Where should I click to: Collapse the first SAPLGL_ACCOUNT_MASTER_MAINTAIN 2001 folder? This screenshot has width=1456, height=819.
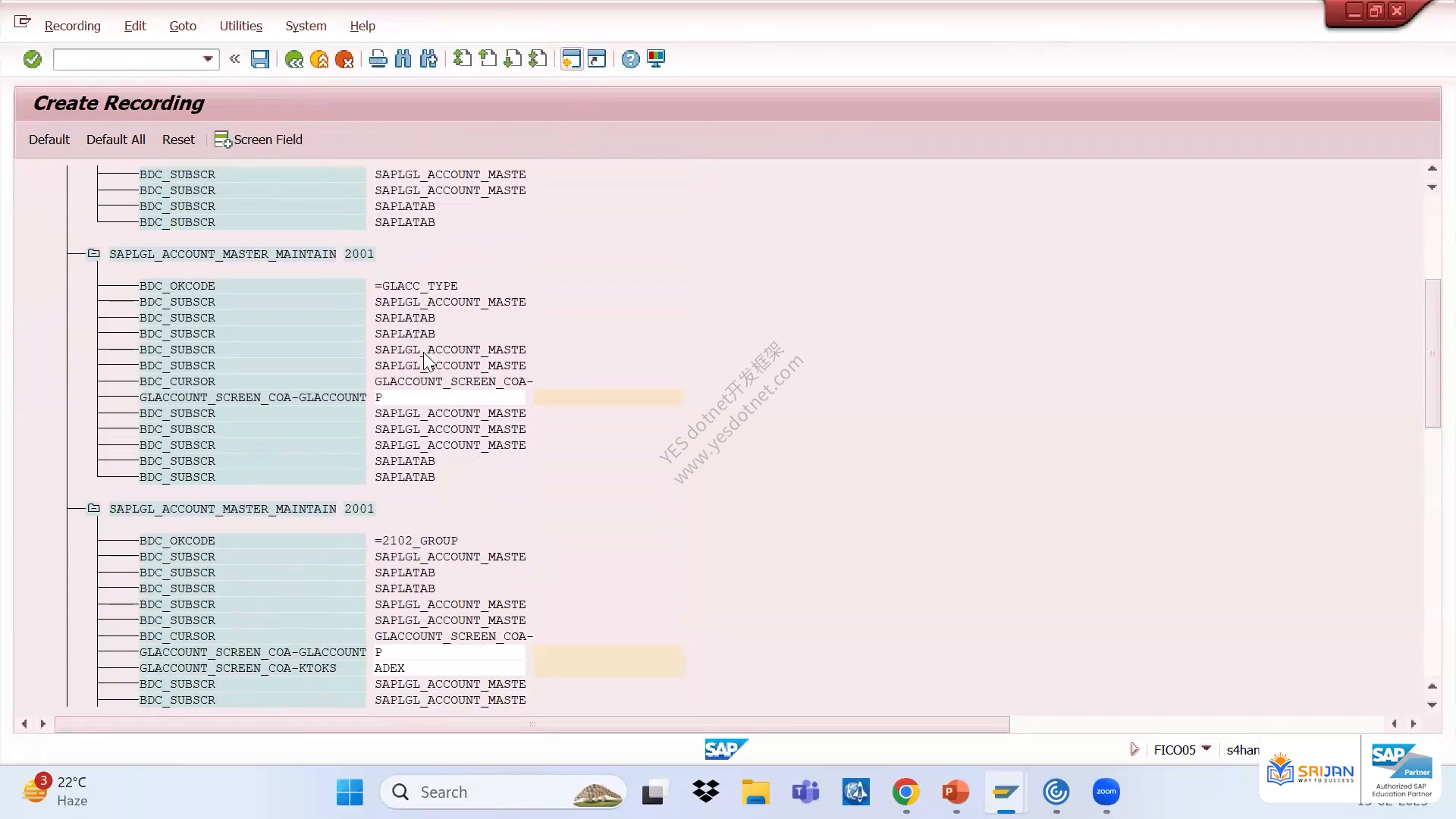click(93, 253)
